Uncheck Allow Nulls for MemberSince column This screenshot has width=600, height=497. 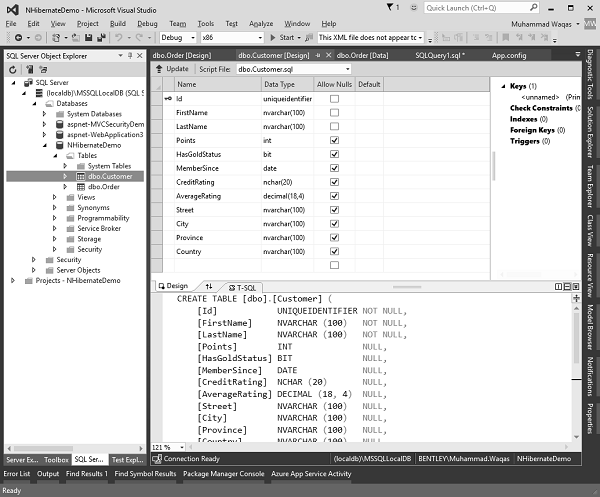point(334,168)
